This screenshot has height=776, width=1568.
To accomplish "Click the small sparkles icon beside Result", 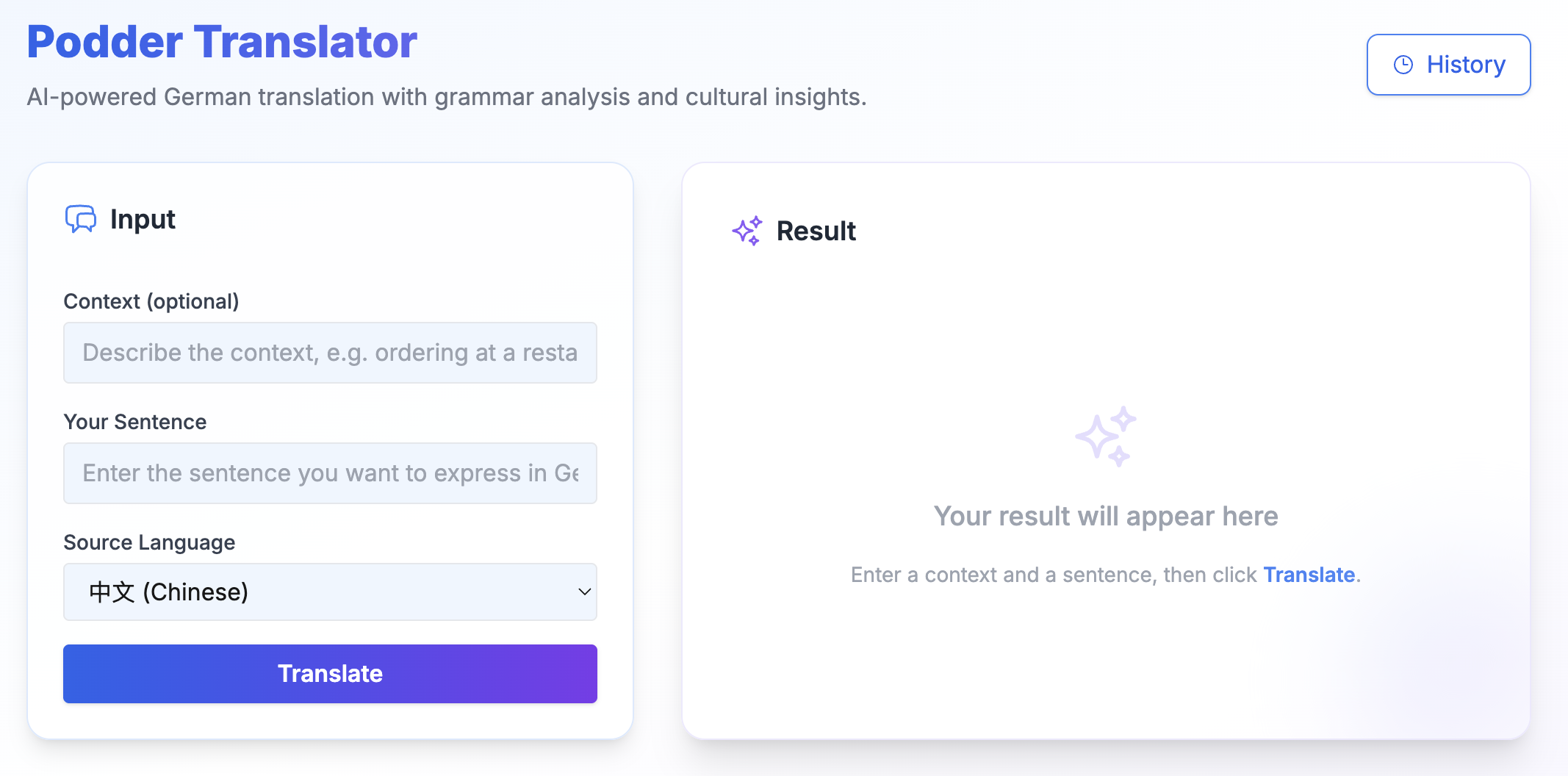I will click(747, 231).
